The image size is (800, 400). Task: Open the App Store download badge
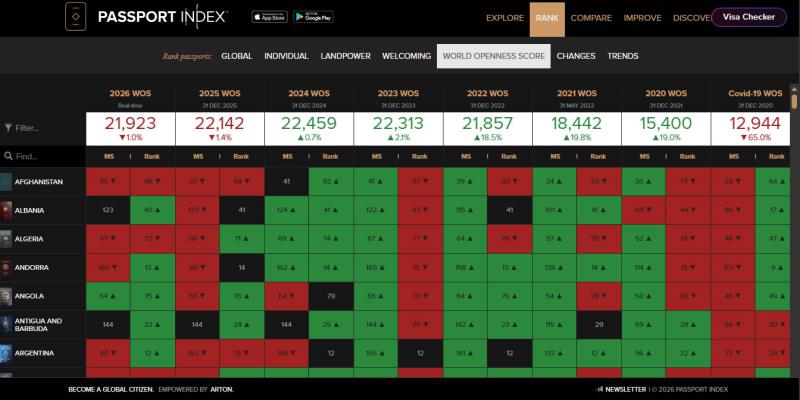[x=269, y=17]
